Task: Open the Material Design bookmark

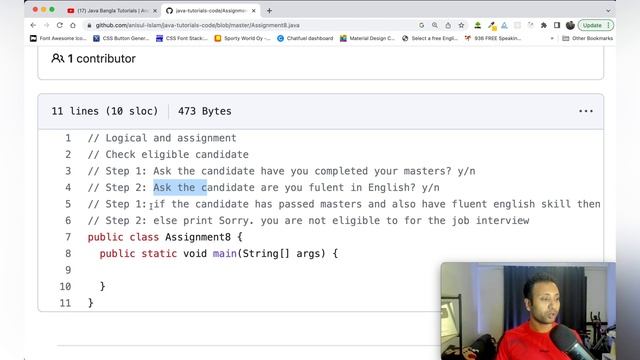Action: tap(367, 38)
